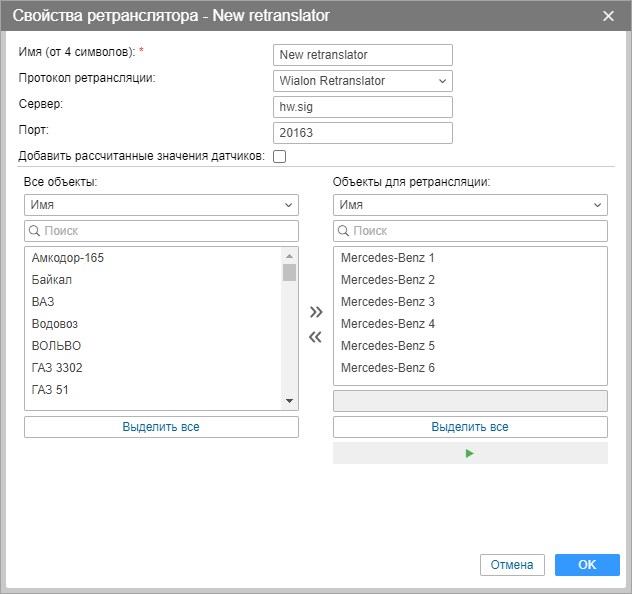Screen dimensions: 632x594
Task: Click the Отмена button
Action: tap(512, 565)
